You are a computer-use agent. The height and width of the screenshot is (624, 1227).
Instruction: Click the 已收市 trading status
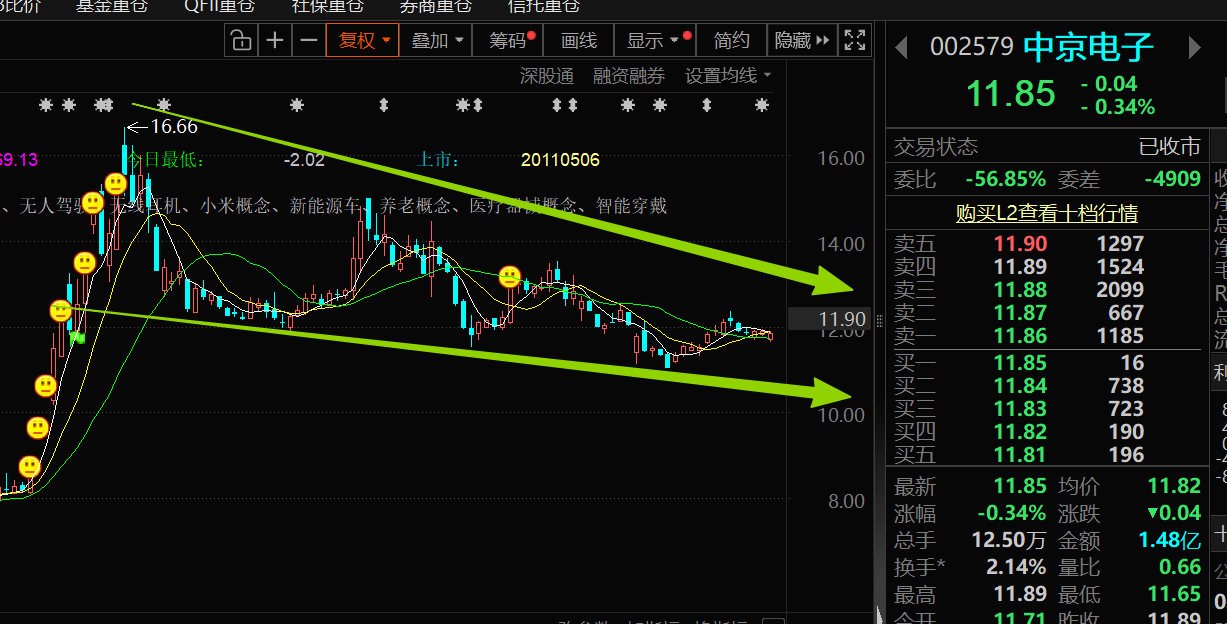(1170, 148)
